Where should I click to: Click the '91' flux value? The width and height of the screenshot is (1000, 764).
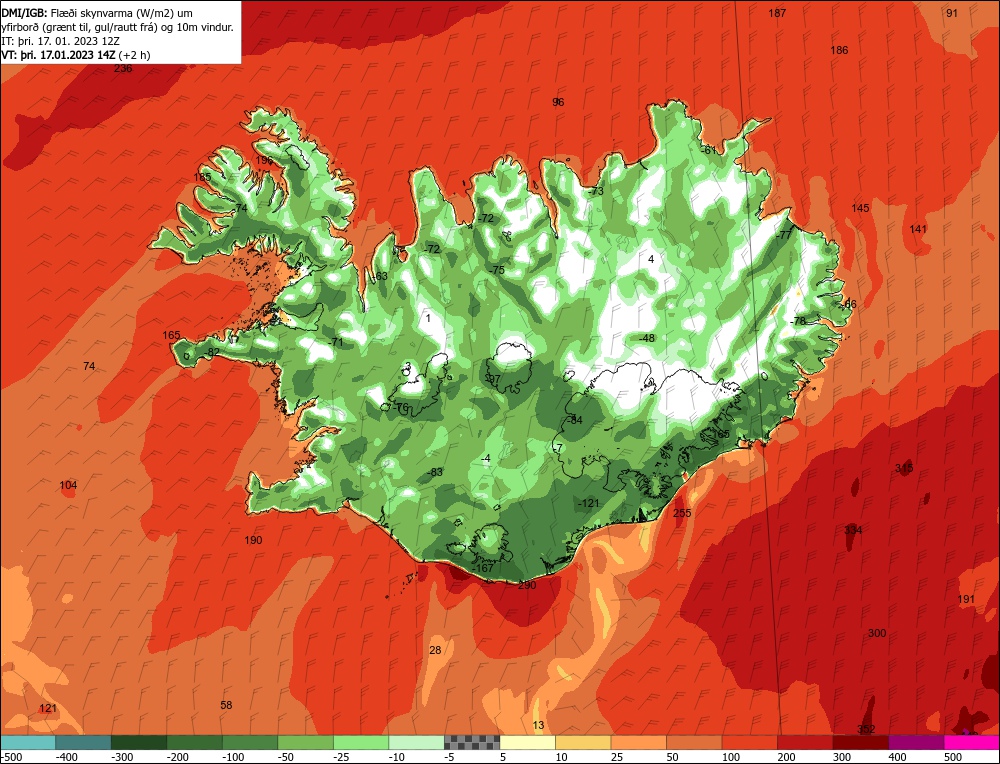[952, 13]
